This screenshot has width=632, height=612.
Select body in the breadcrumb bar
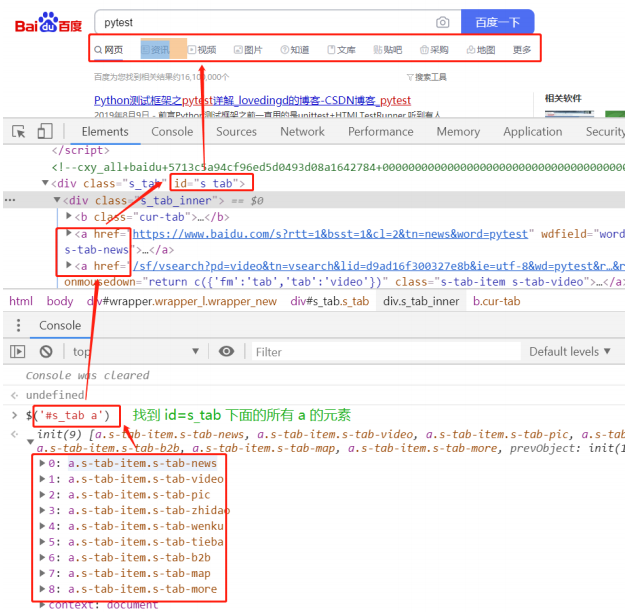point(60,301)
